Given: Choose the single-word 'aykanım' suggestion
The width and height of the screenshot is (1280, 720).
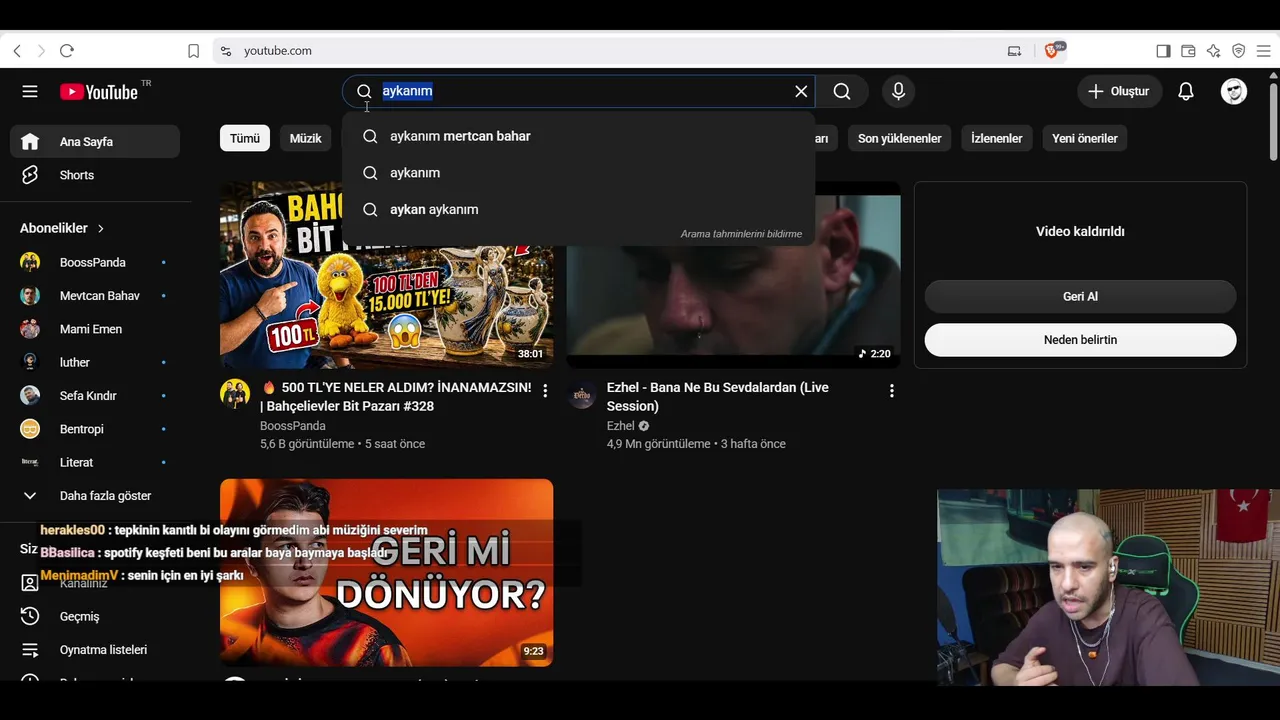Looking at the screenshot, I should tap(578, 173).
